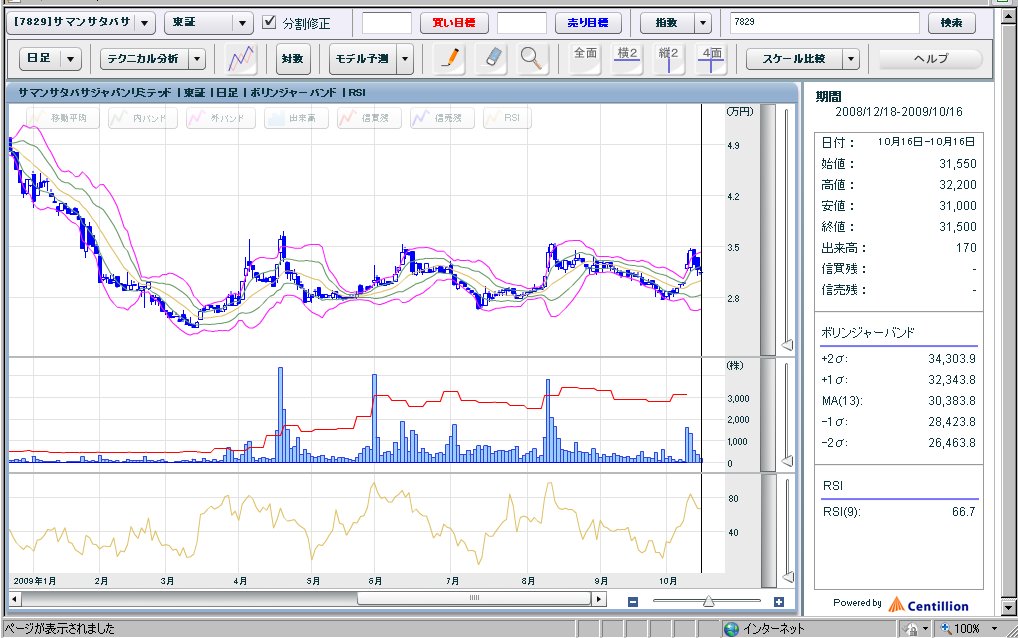
Task: Choose the 4面 four-panel layout
Action: [710, 59]
